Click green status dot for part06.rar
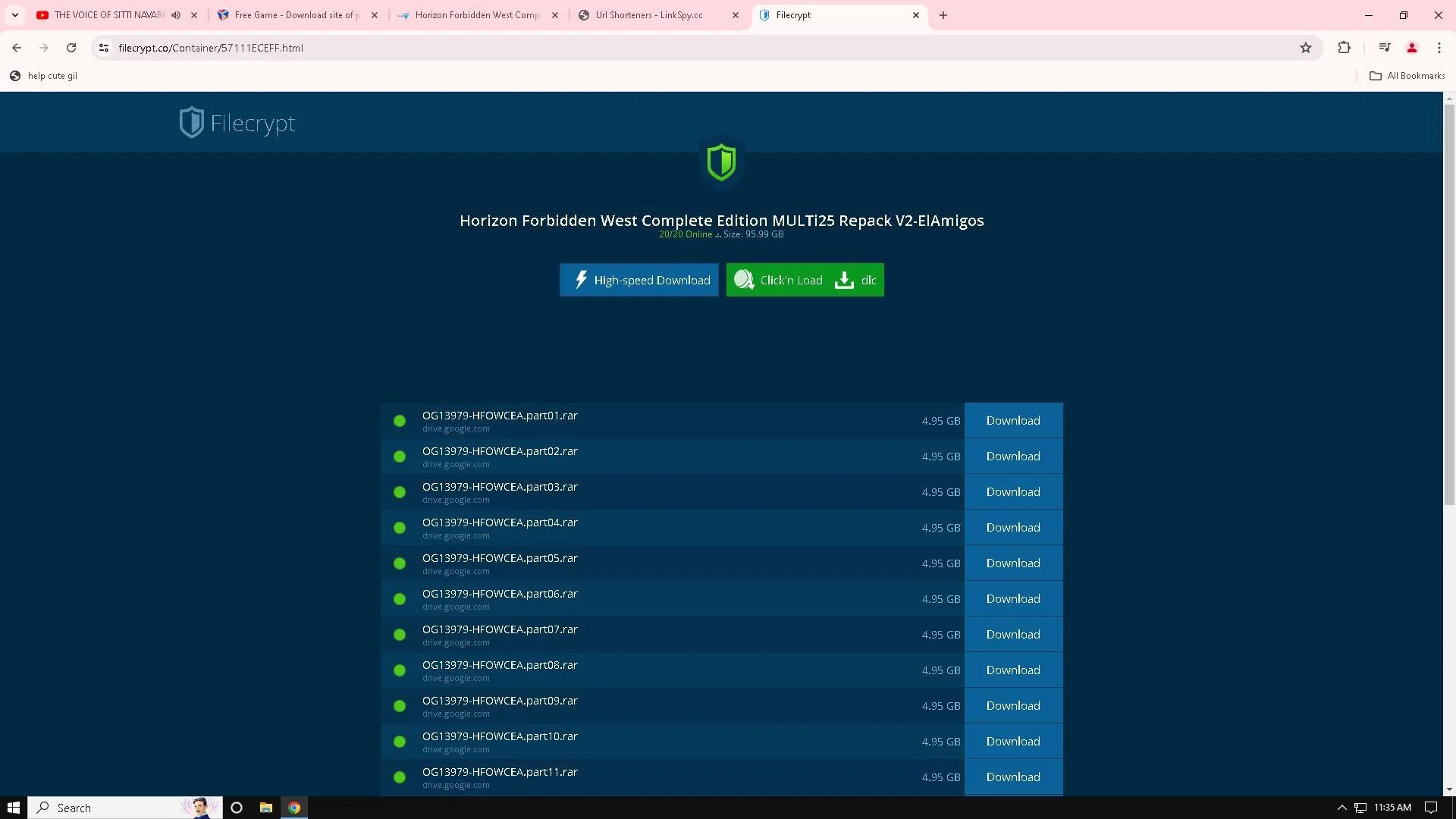Screen dimensions: 1456x819 [400, 599]
